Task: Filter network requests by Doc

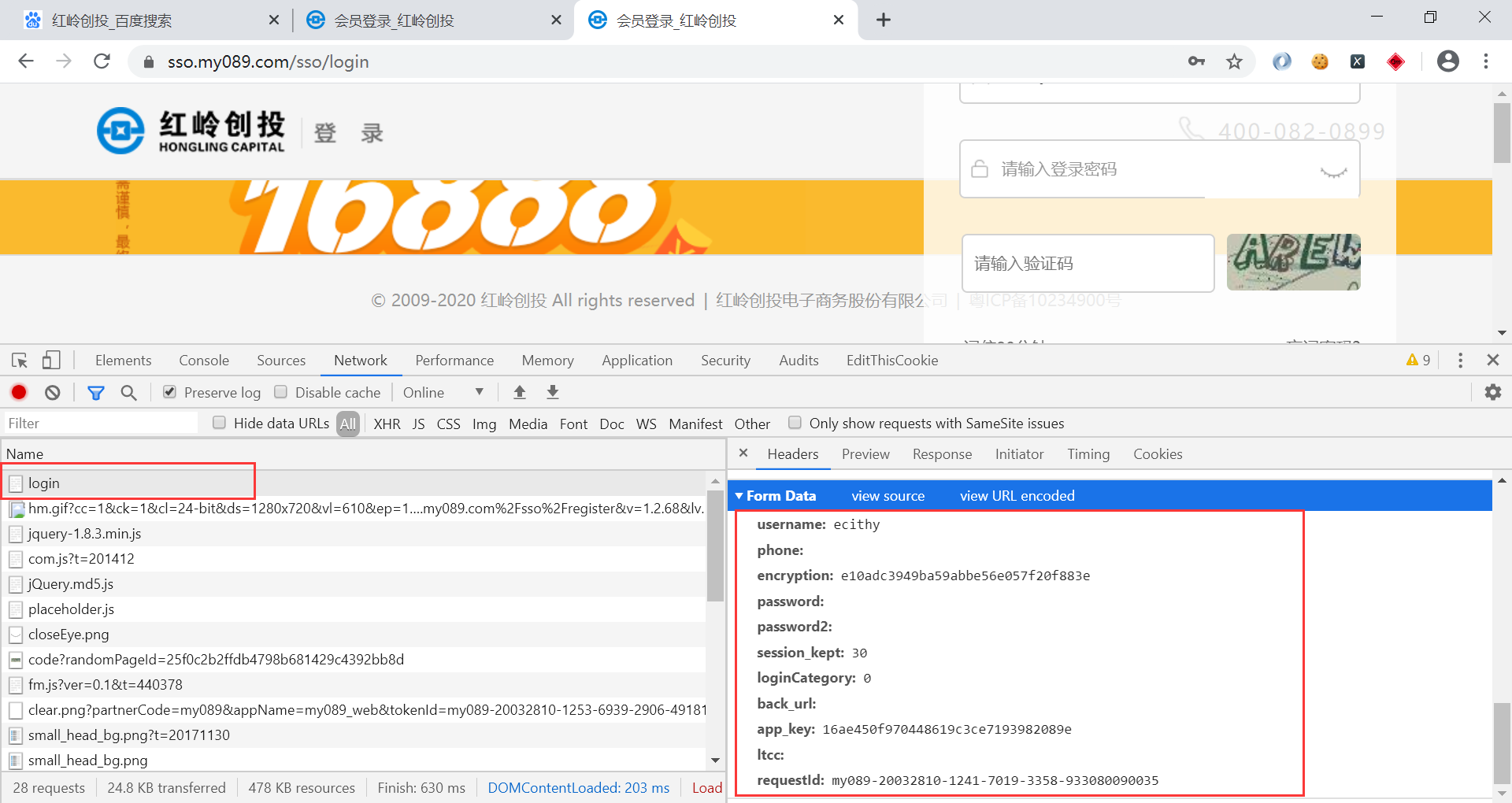Action: click(x=611, y=424)
